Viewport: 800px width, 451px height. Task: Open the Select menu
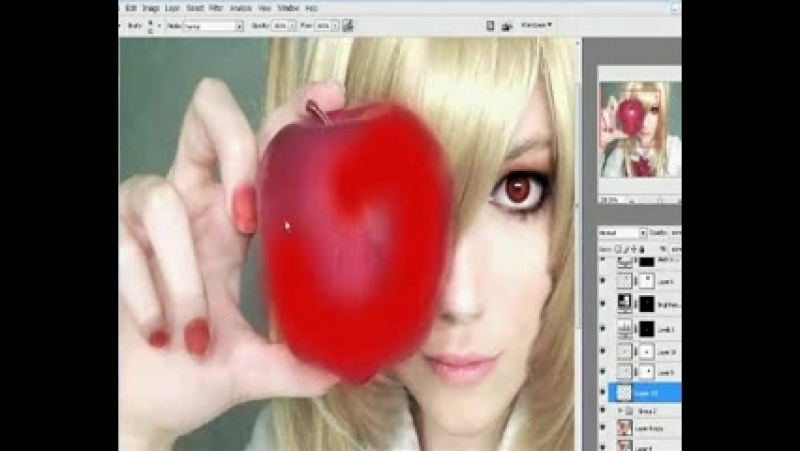click(195, 8)
